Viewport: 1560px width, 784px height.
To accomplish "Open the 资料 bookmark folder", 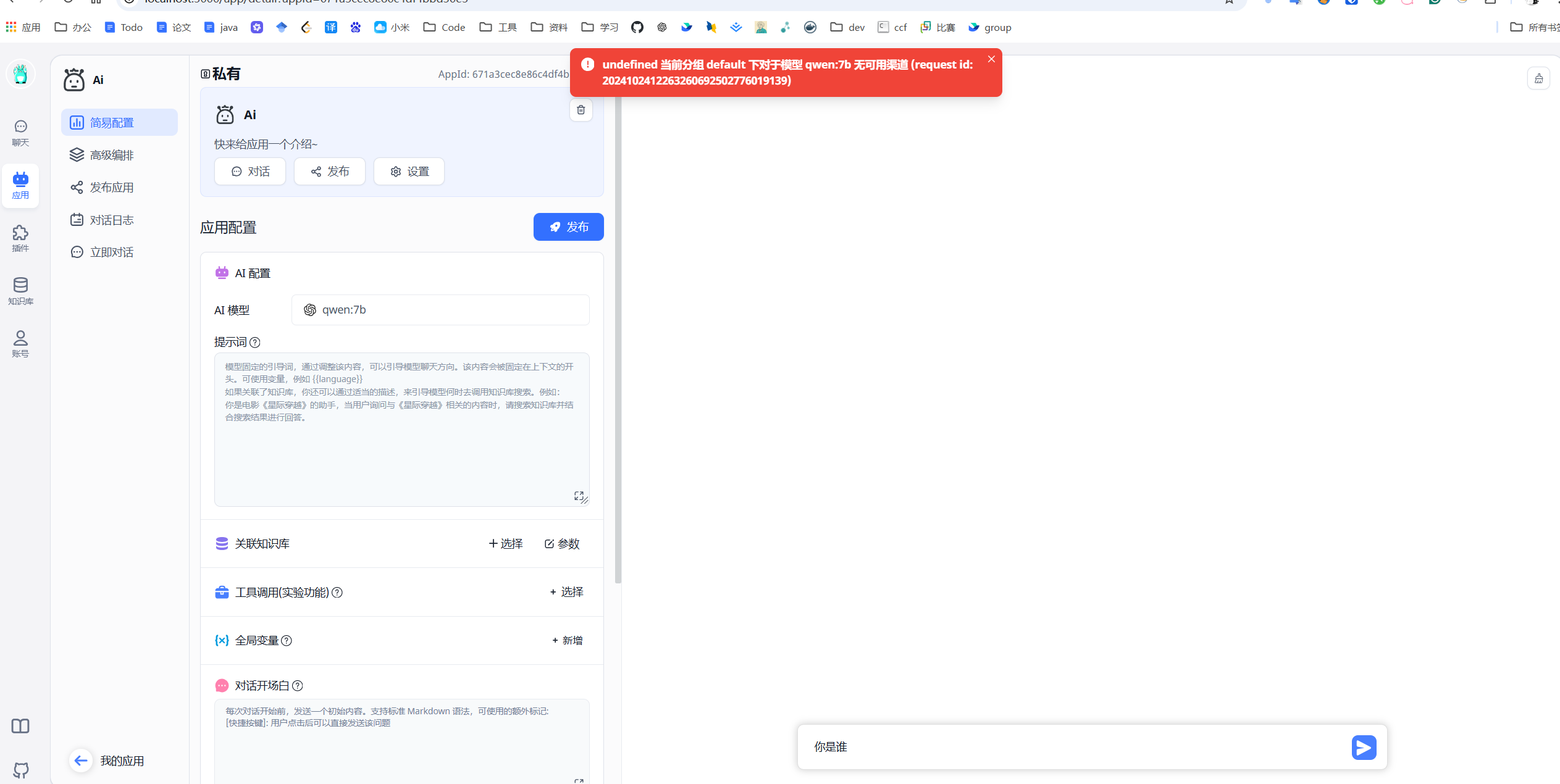I will [x=550, y=27].
